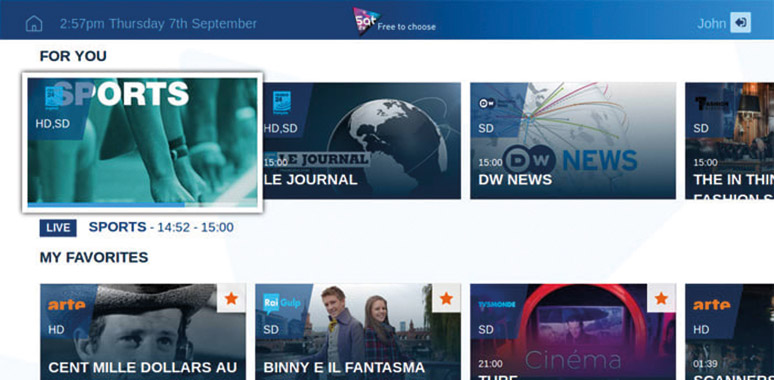Click the LIVE badge under Sports
The height and width of the screenshot is (380, 774).
coord(58,228)
